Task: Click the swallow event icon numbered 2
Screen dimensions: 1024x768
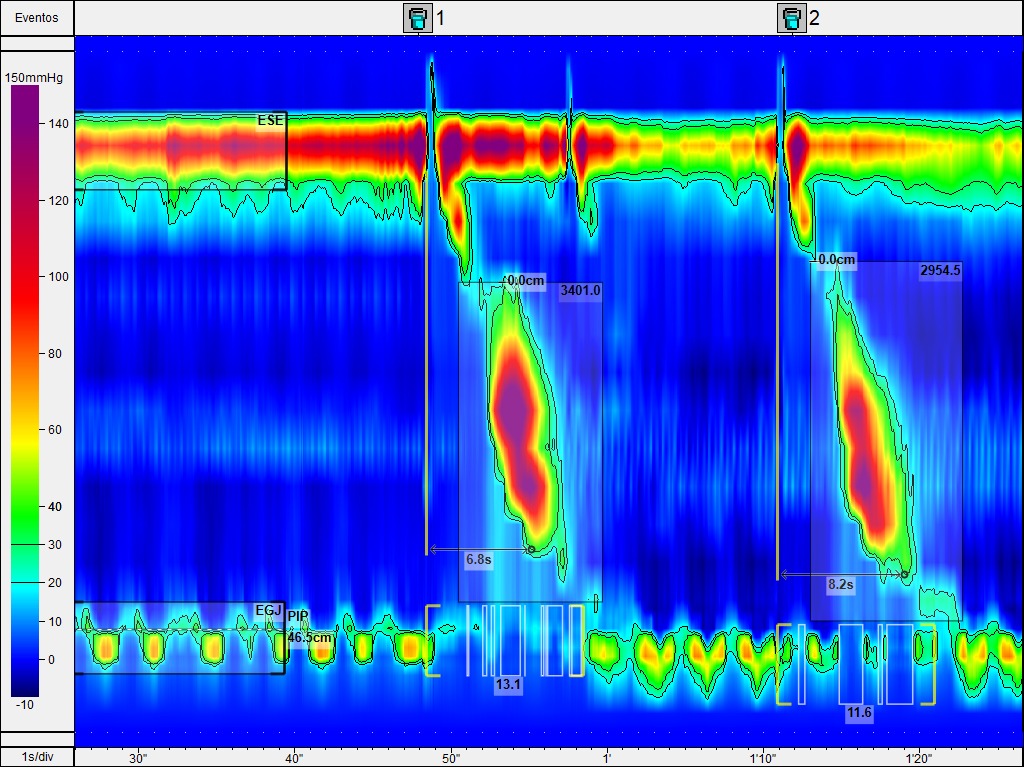Action: tap(791, 18)
